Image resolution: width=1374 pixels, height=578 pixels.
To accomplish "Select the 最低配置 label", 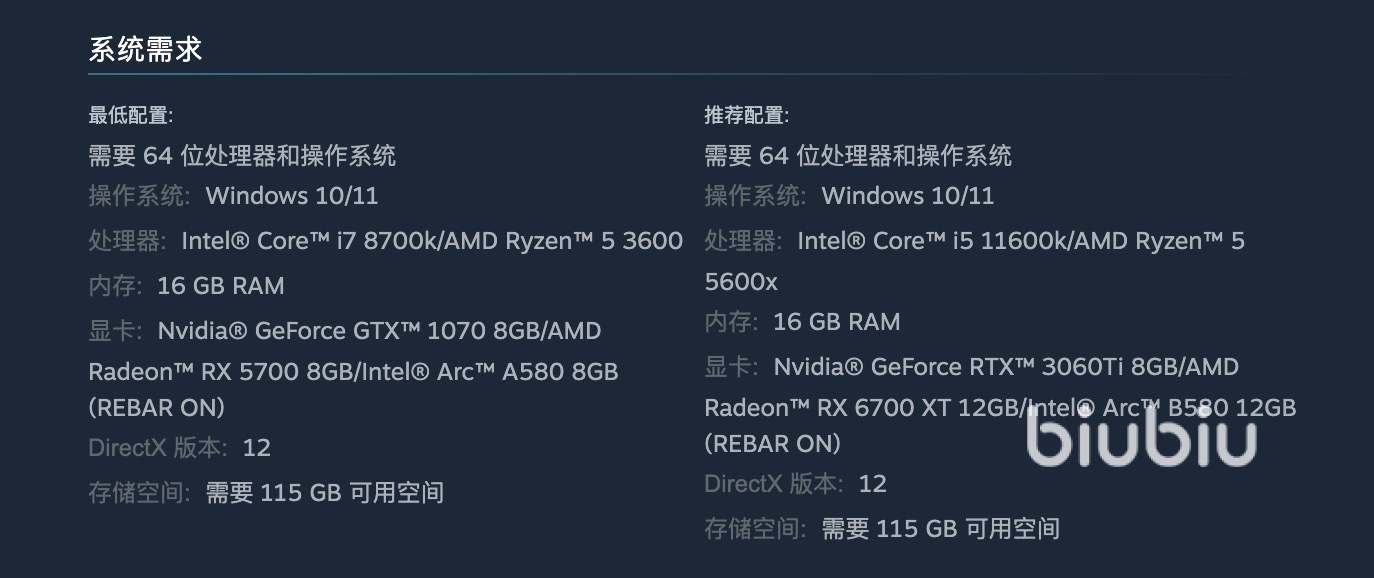I will [130, 115].
